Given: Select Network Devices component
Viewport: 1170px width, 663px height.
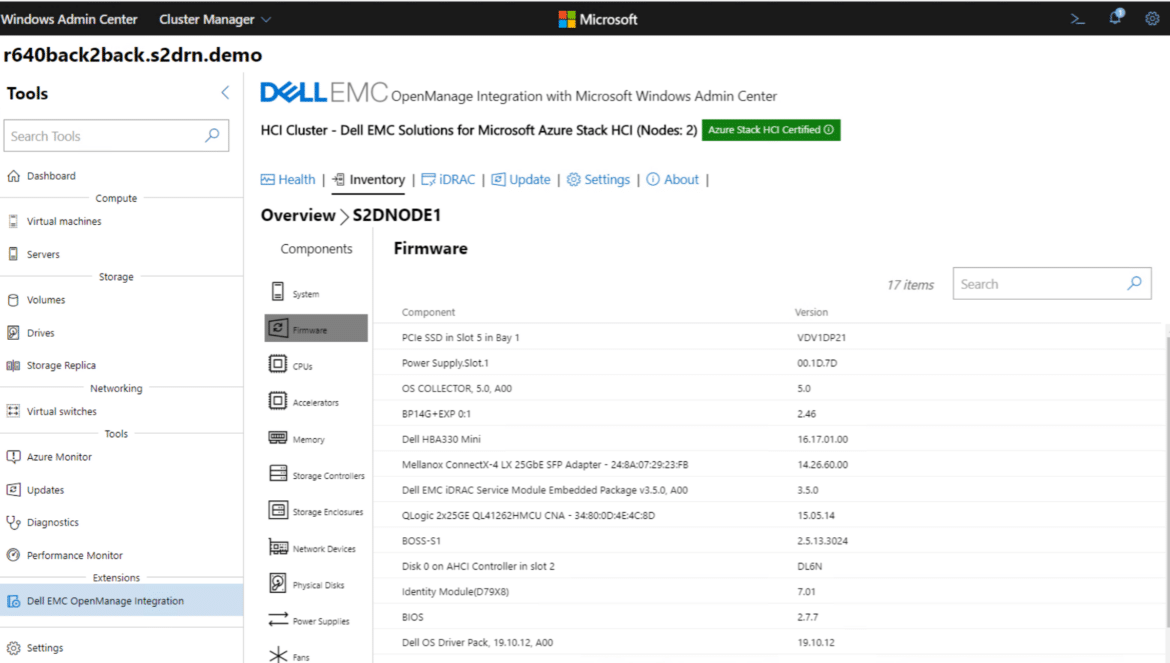Looking at the screenshot, I should 316,547.
